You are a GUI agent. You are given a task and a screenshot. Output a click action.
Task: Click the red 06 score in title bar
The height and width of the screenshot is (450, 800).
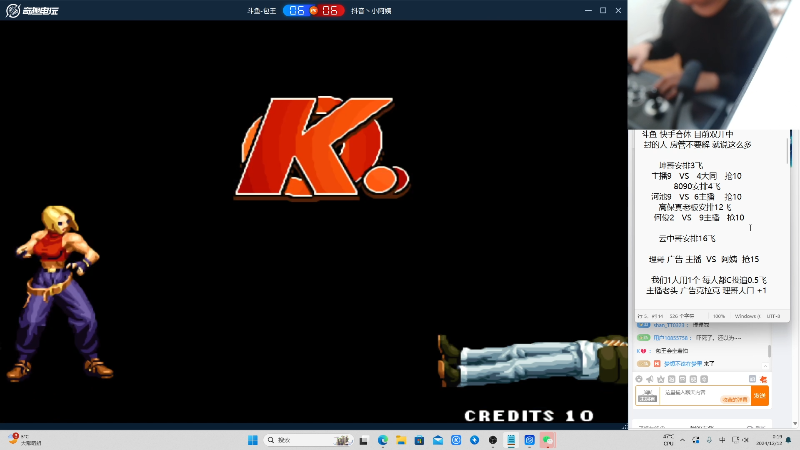pyautogui.click(x=330, y=10)
